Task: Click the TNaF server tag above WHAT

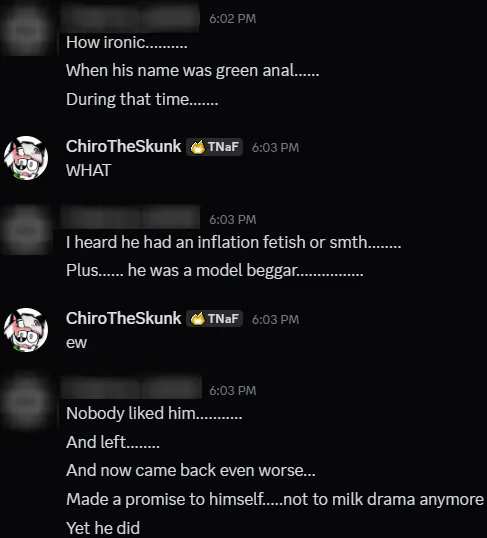Action: point(214,147)
